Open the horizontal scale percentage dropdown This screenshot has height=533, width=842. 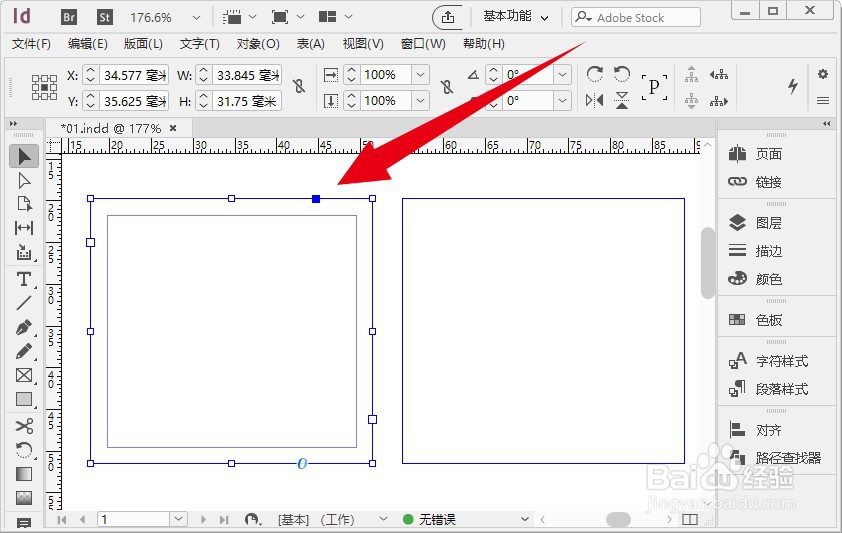coord(420,74)
